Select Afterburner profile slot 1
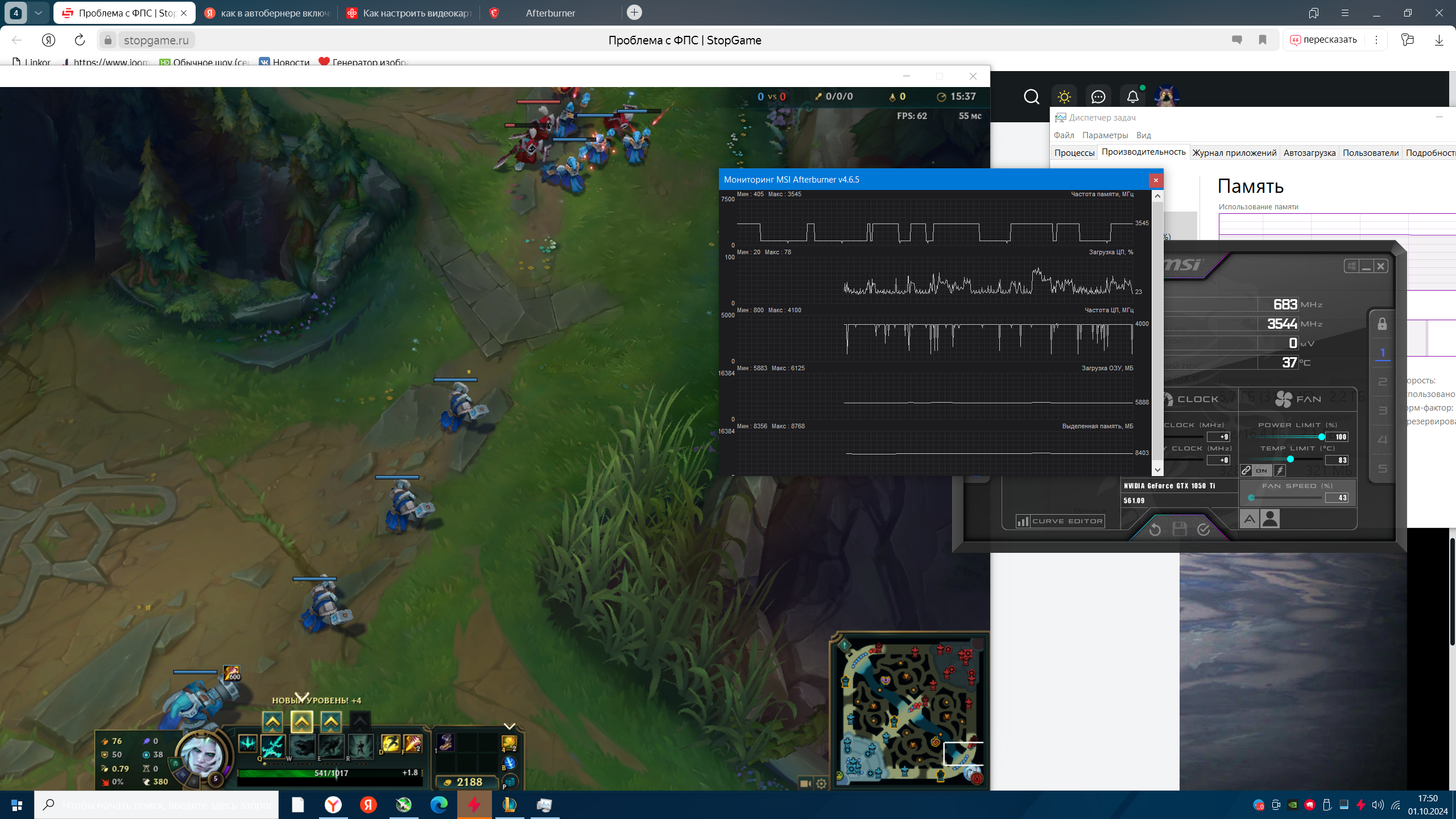The image size is (1456, 819). [1383, 353]
